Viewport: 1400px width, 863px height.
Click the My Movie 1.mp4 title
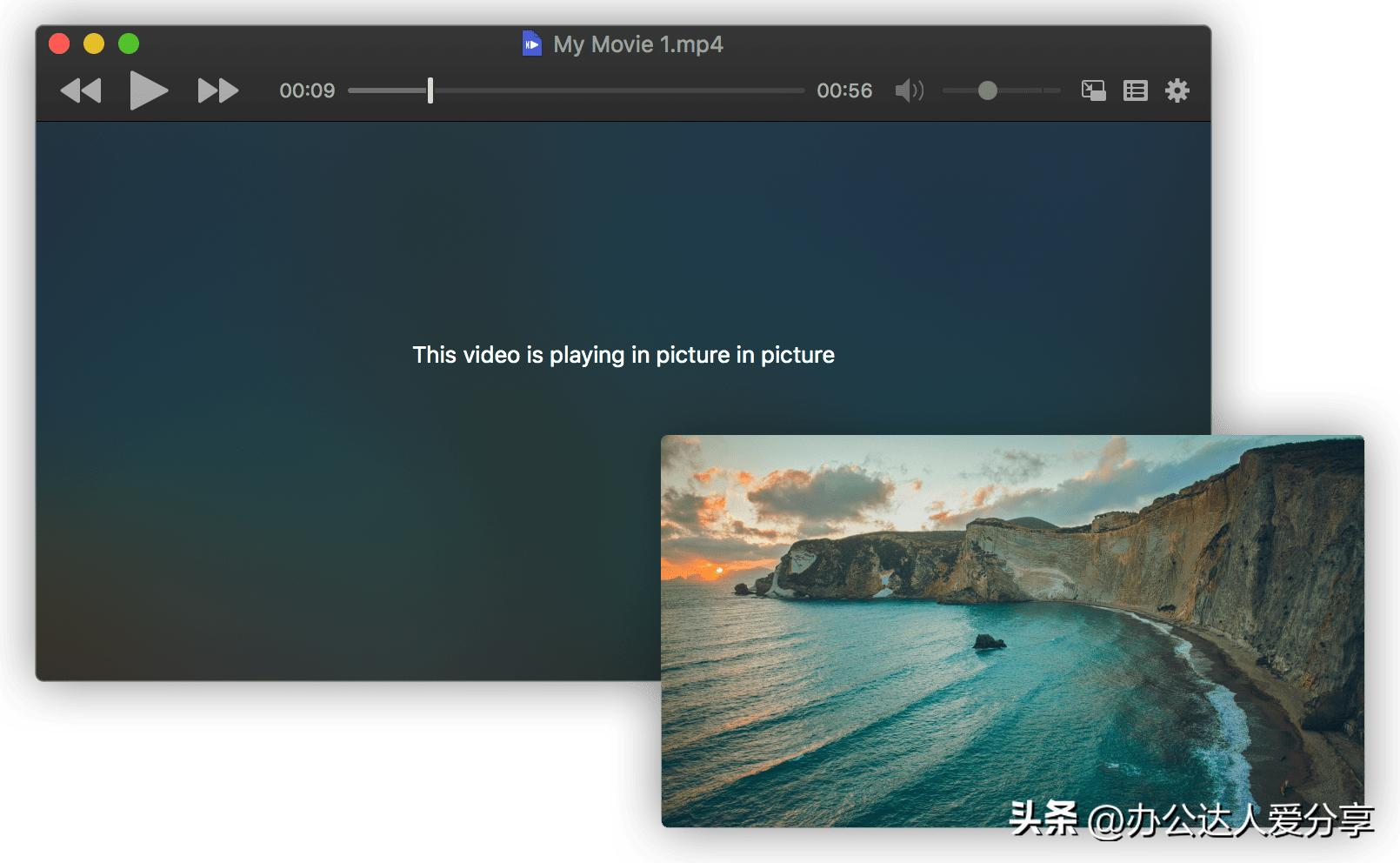[639, 44]
